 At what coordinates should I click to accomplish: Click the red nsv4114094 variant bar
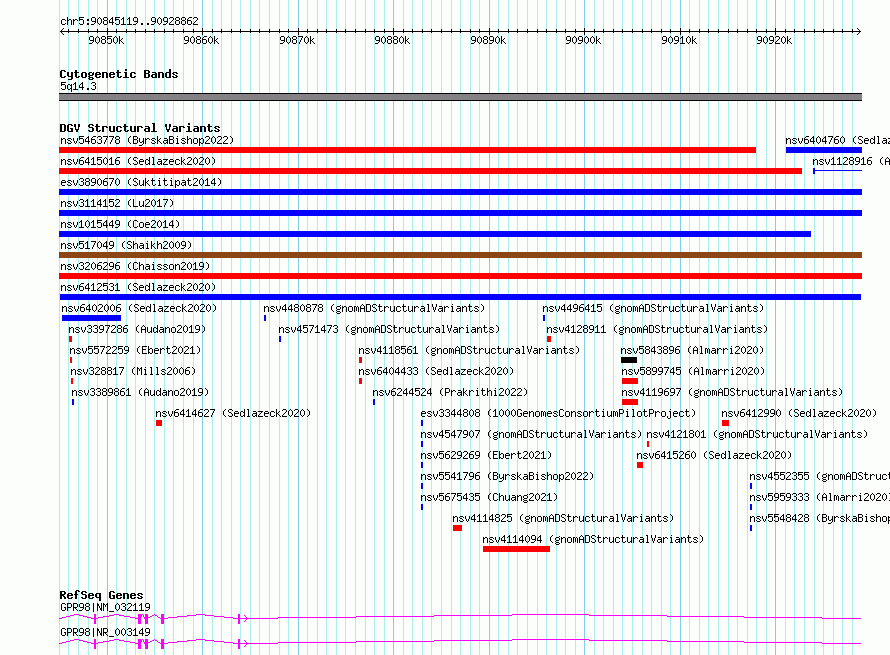[x=516, y=549]
